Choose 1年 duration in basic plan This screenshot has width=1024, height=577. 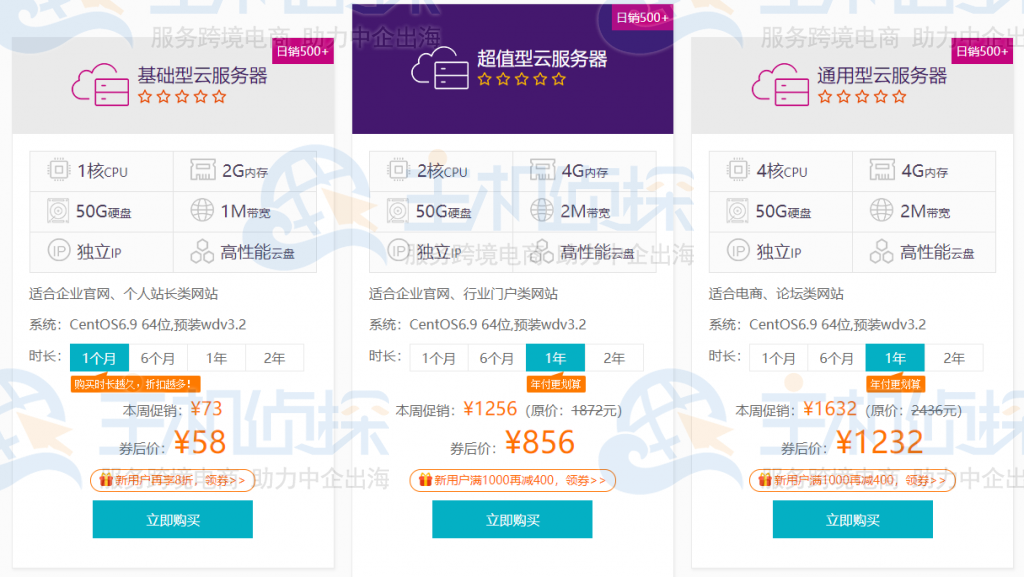[216, 358]
